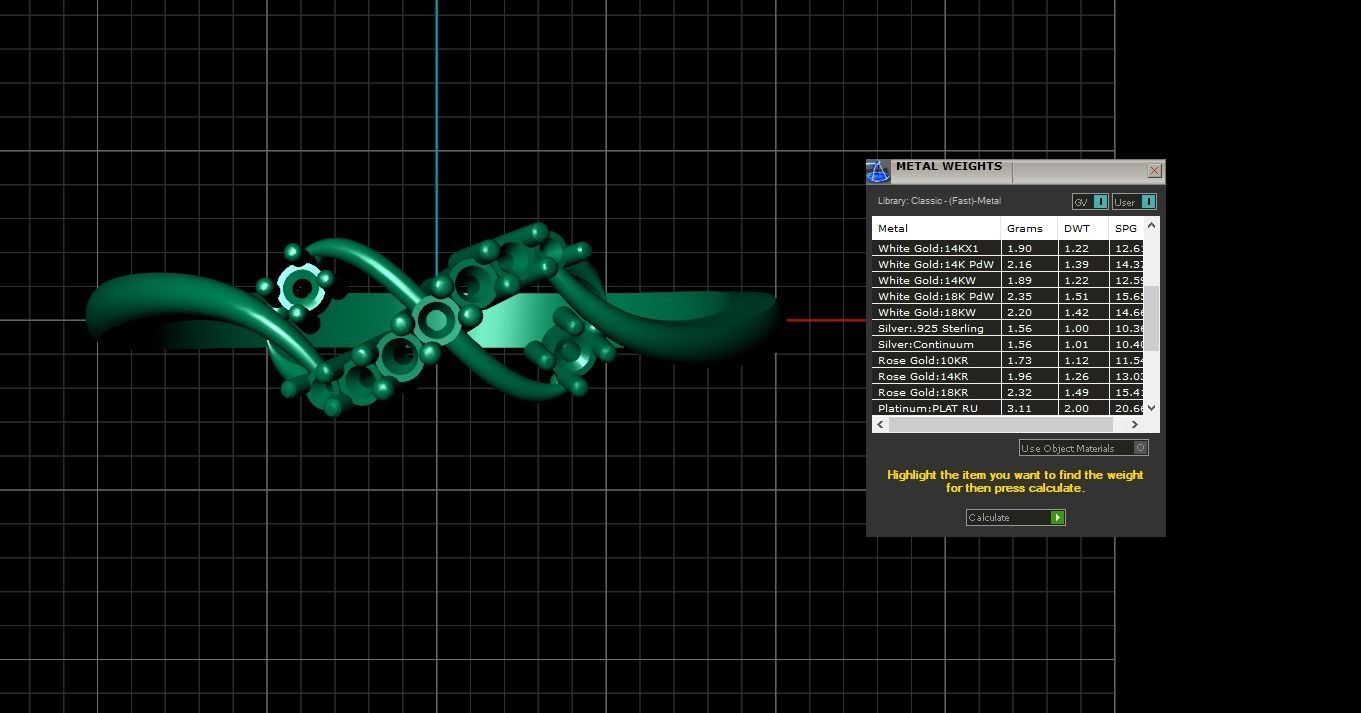1361x713 pixels.
Task: Click the Library: Classic - (Fast)-Metal label
Action: 939,201
